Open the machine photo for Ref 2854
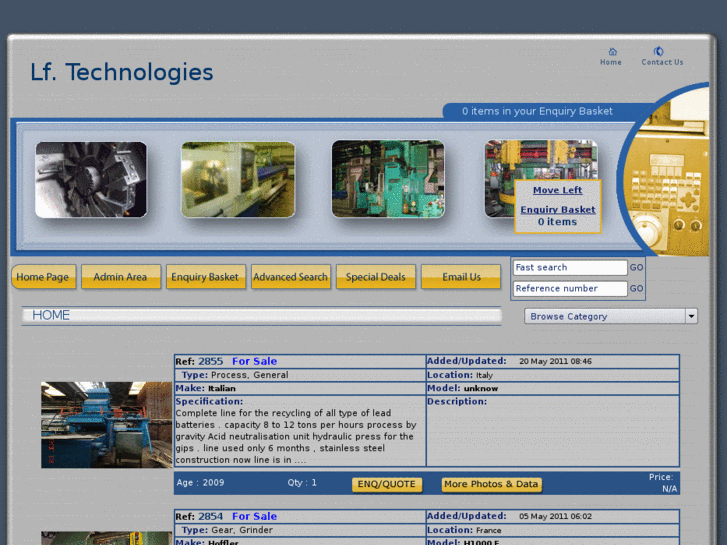The height and width of the screenshot is (545, 727). [107, 538]
